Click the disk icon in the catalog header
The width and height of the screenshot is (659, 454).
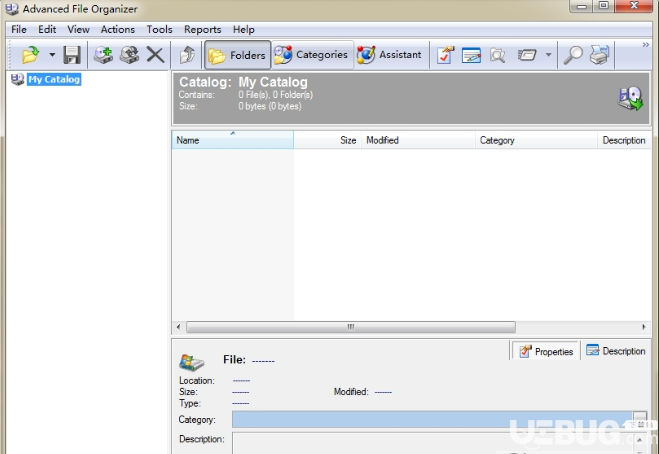pyautogui.click(x=630, y=99)
